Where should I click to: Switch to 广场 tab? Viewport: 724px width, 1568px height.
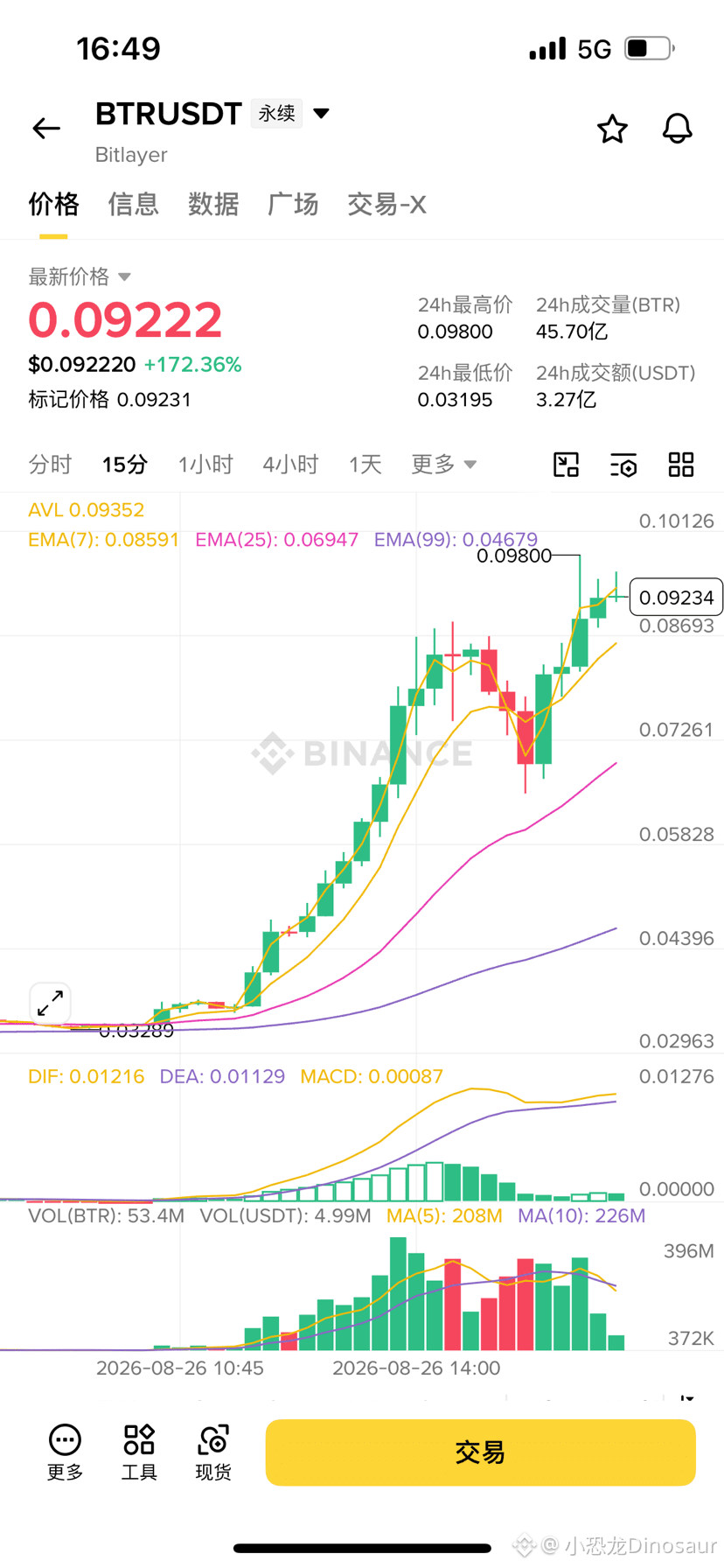(x=293, y=204)
